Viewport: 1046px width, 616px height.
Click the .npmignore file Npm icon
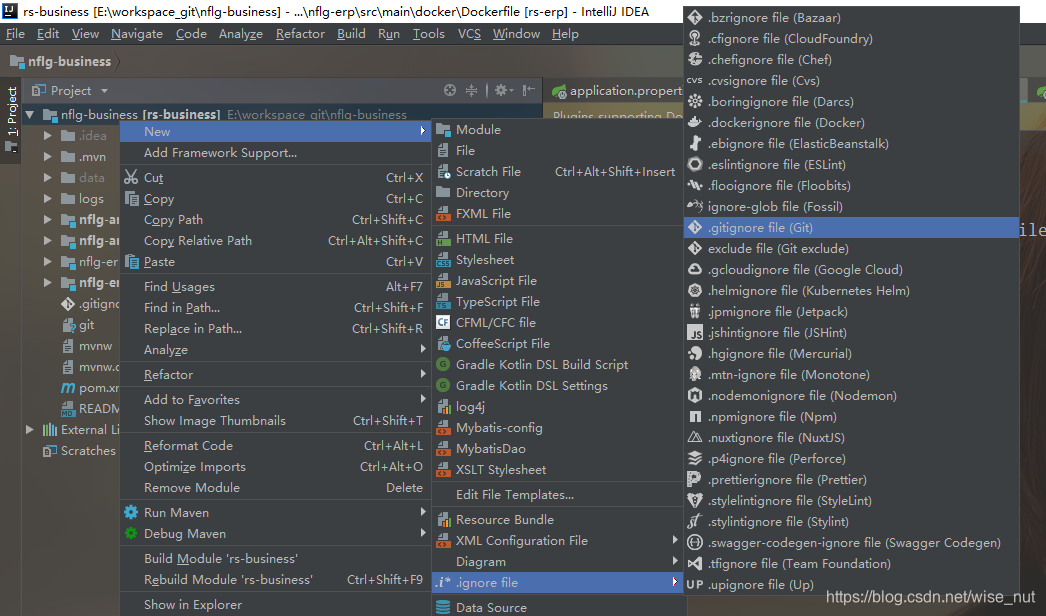click(695, 416)
